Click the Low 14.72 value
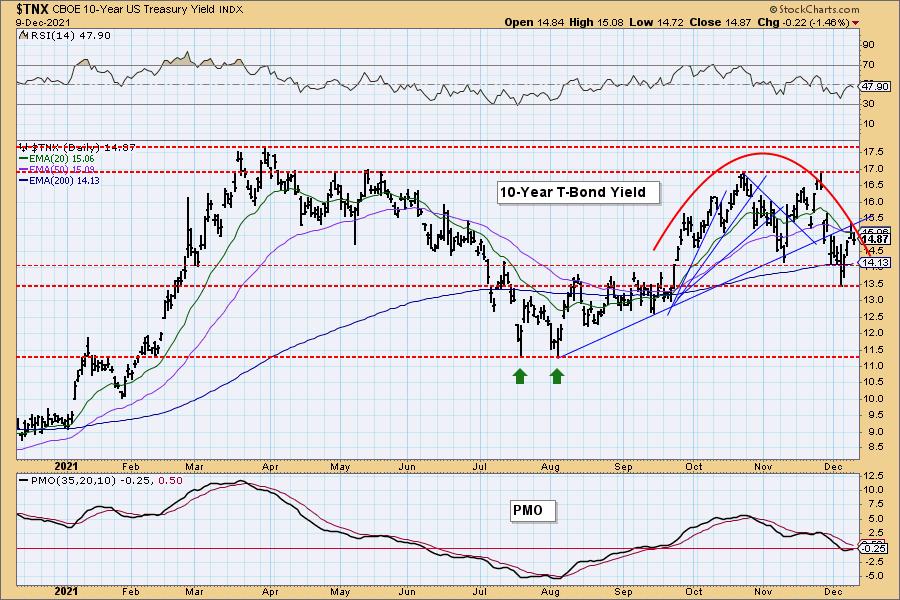900x600 pixels. coord(655,22)
